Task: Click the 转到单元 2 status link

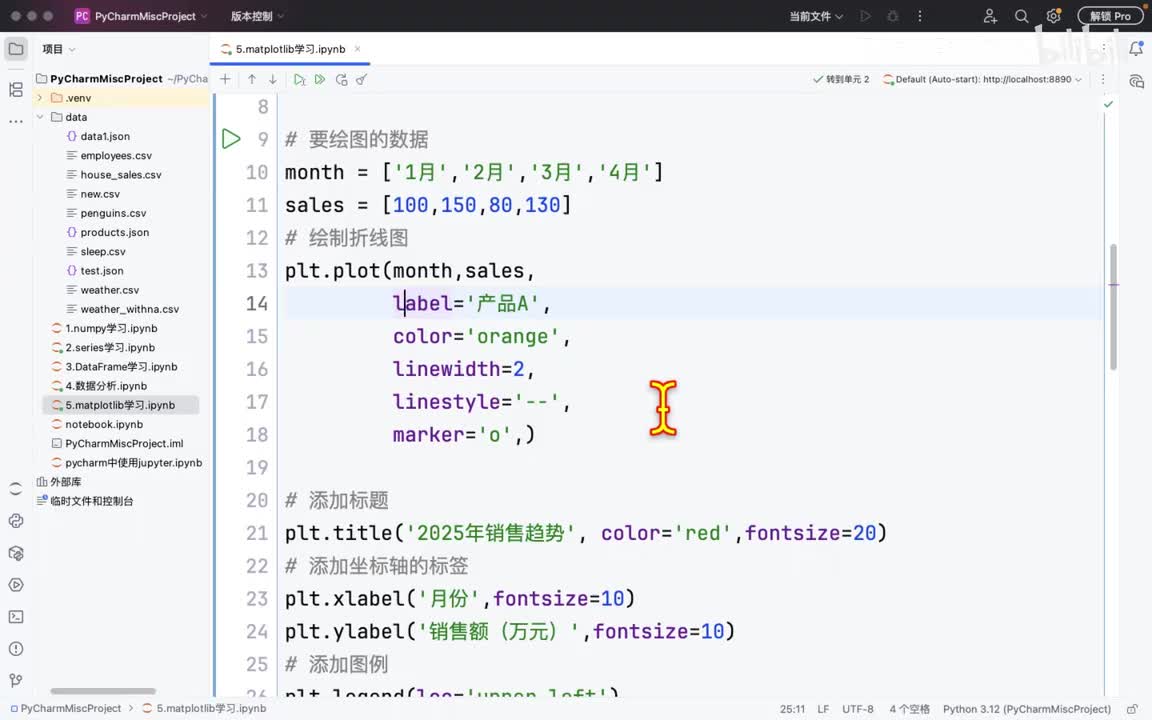Action: point(841,79)
